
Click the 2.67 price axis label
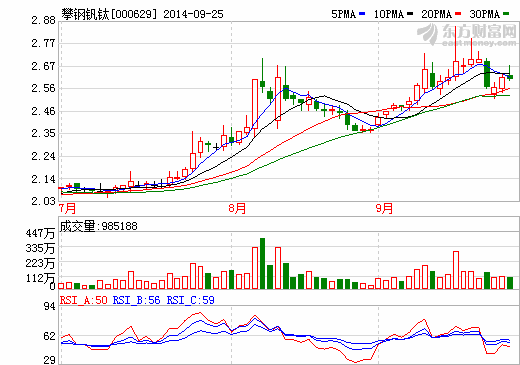pos(43,66)
